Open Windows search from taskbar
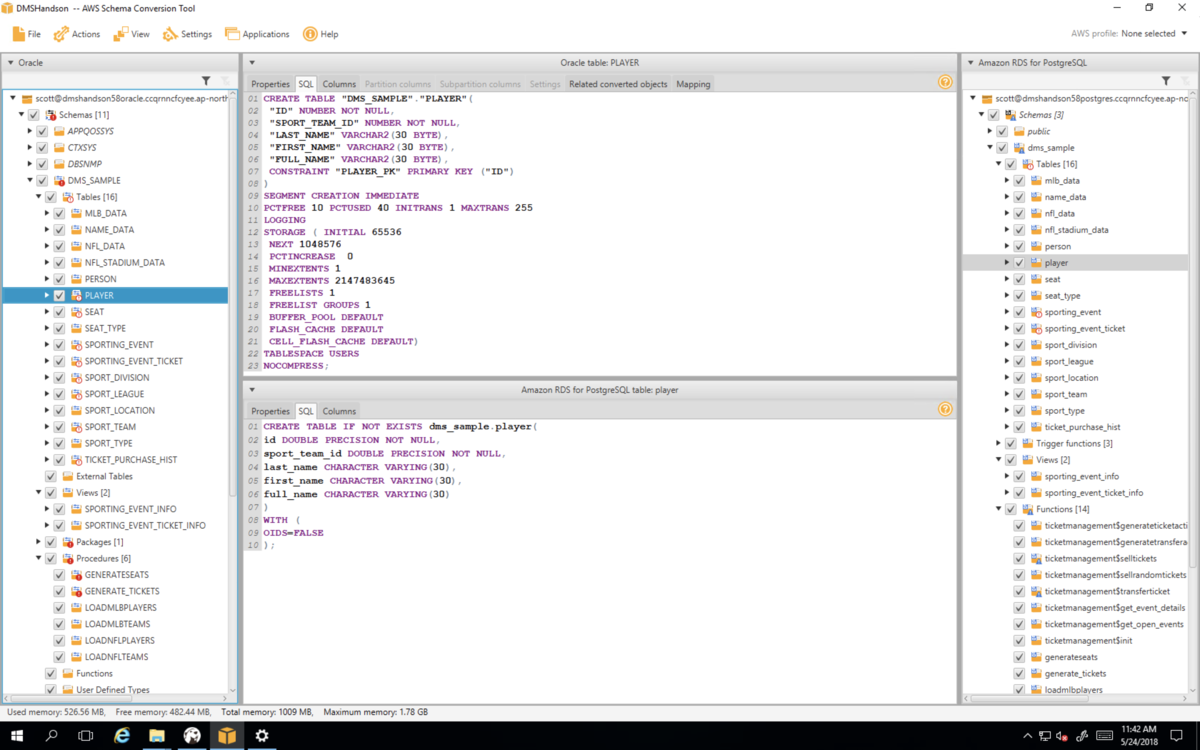 click(x=52, y=736)
